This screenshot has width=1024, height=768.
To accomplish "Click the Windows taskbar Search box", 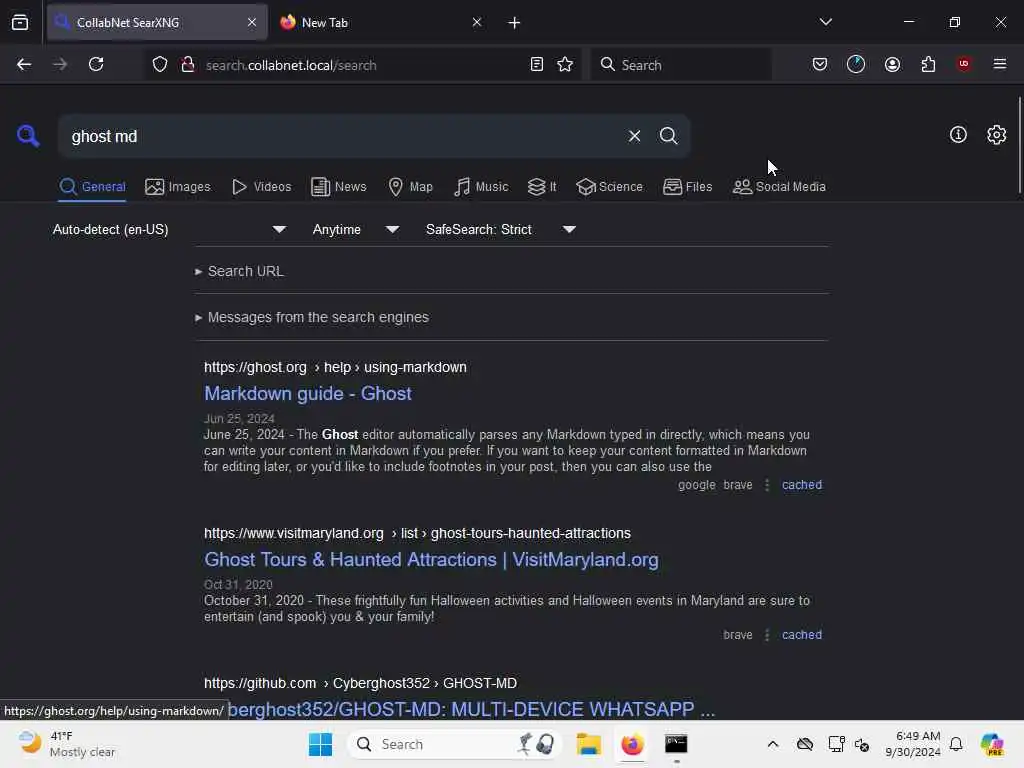I will pyautogui.click(x=455, y=744).
